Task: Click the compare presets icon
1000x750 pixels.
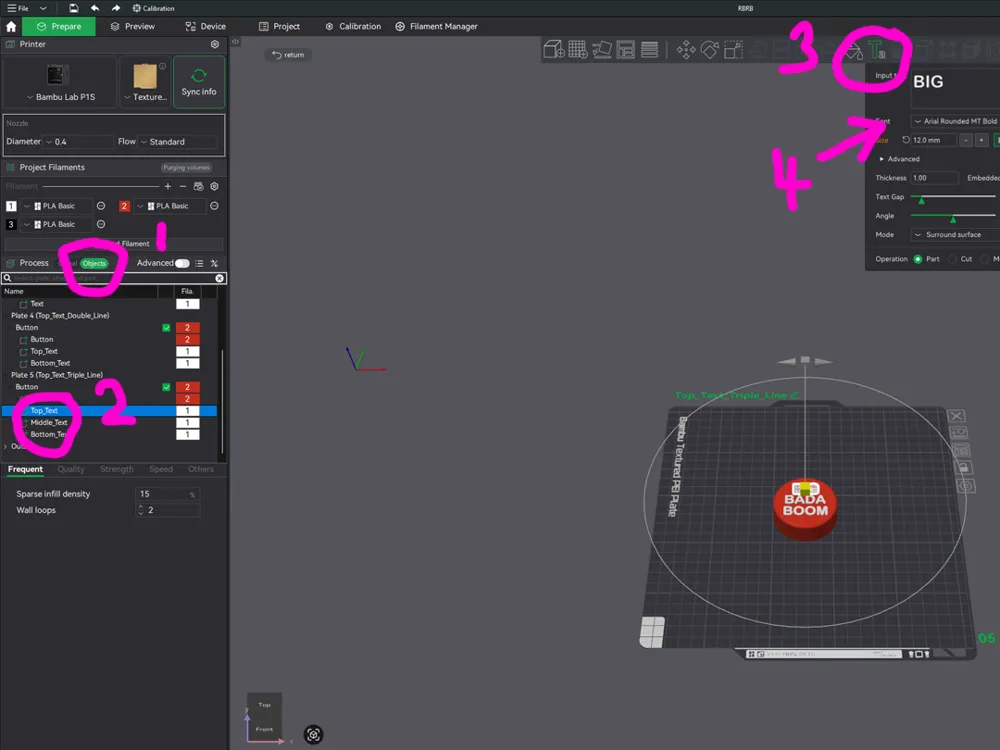Action: coord(214,263)
